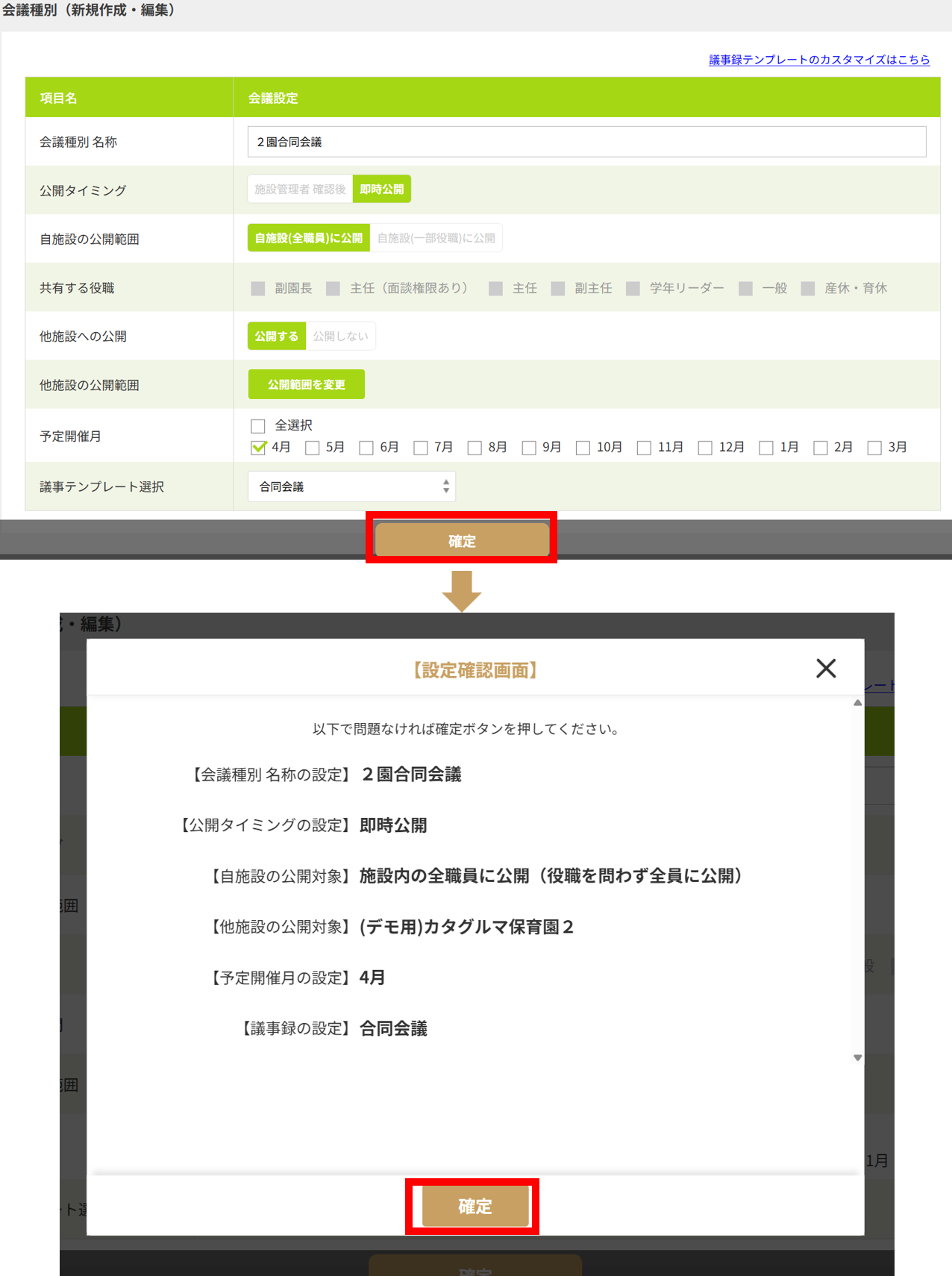Viewport: 952px width, 1276px height.
Task: Click the 【予定開催月の設定】 4月 value
Action: tap(372, 978)
